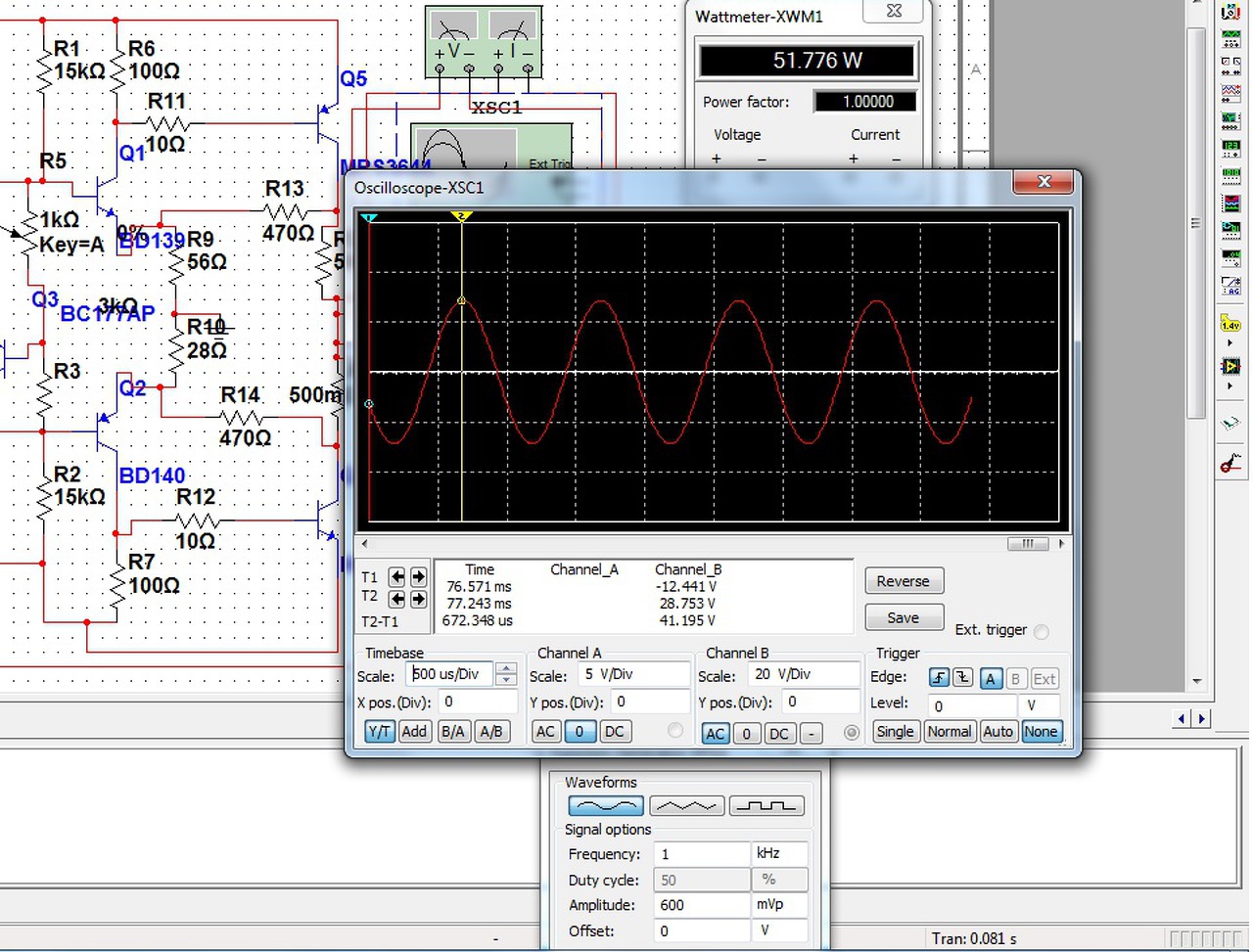1253x952 pixels.
Task: Select sine waveform in function generator
Action: pos(606,806)
